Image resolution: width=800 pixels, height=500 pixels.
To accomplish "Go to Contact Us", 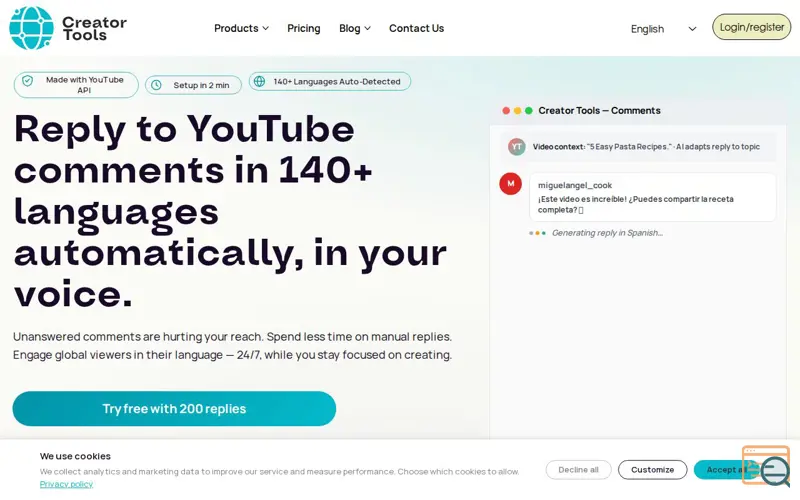I will 416,29.
